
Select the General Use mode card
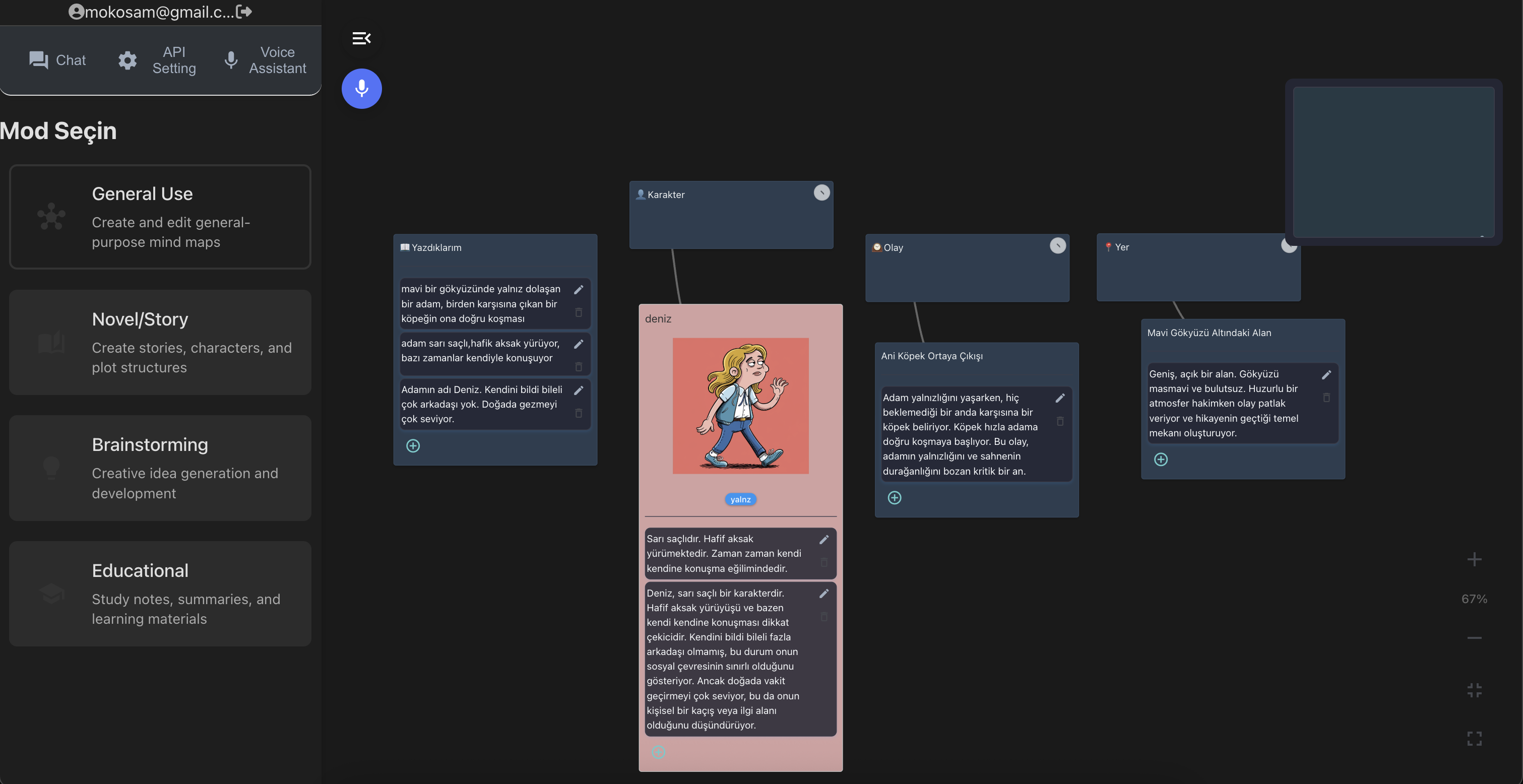pyautogui.click(x=160, y=217)
